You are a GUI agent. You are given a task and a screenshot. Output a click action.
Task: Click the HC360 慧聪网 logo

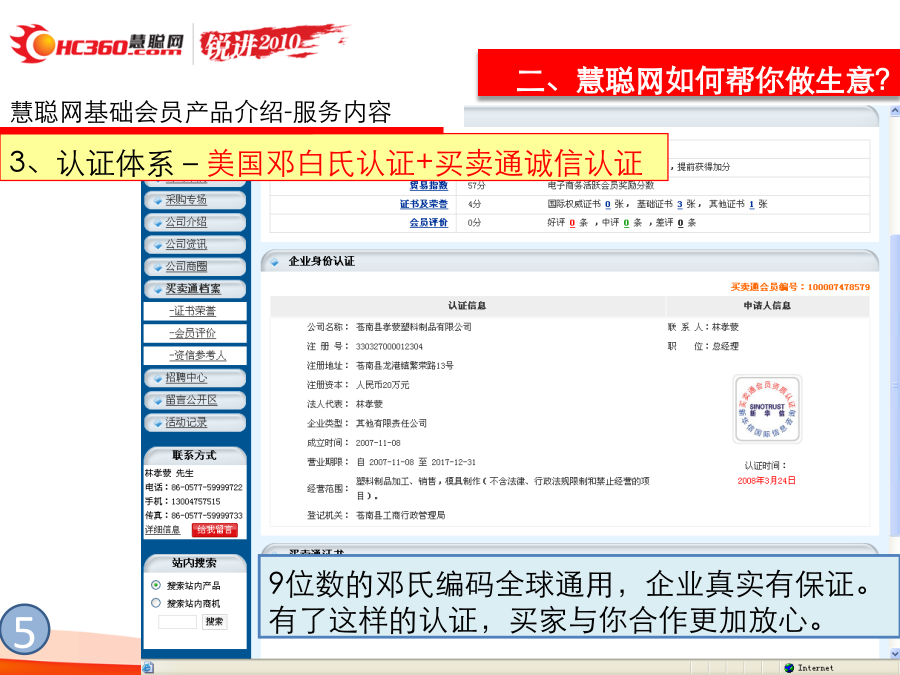96,43
